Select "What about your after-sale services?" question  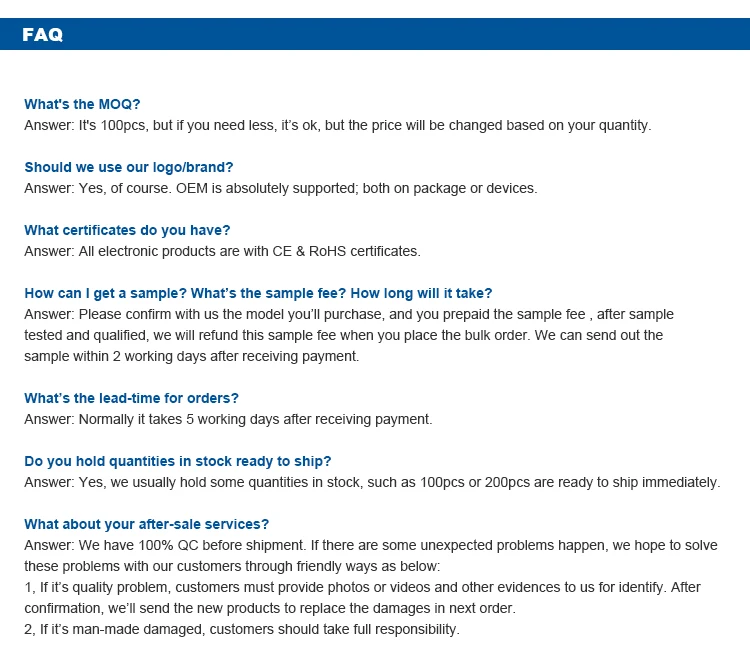(x=146, y=524)
